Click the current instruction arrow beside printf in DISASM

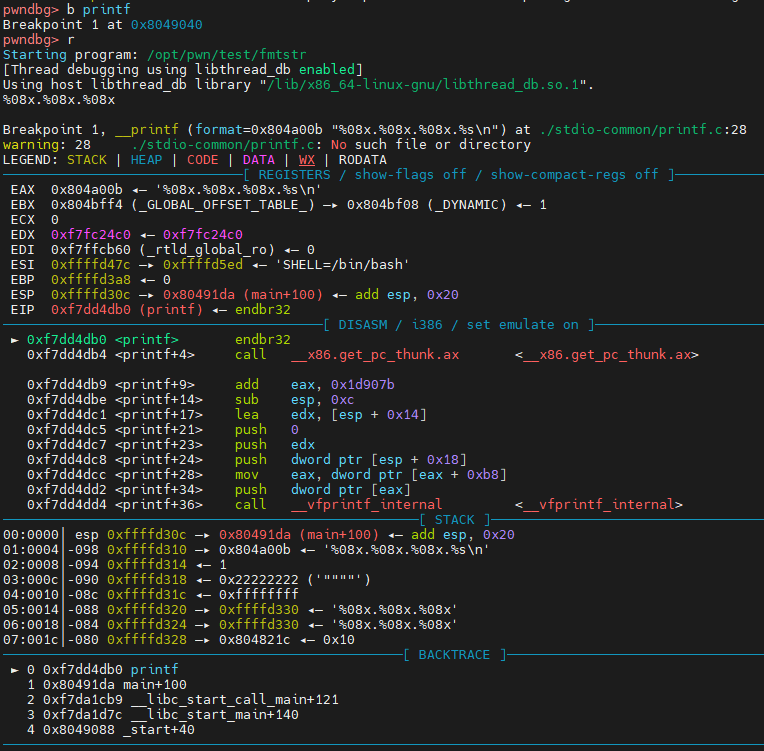click(14, 339)
